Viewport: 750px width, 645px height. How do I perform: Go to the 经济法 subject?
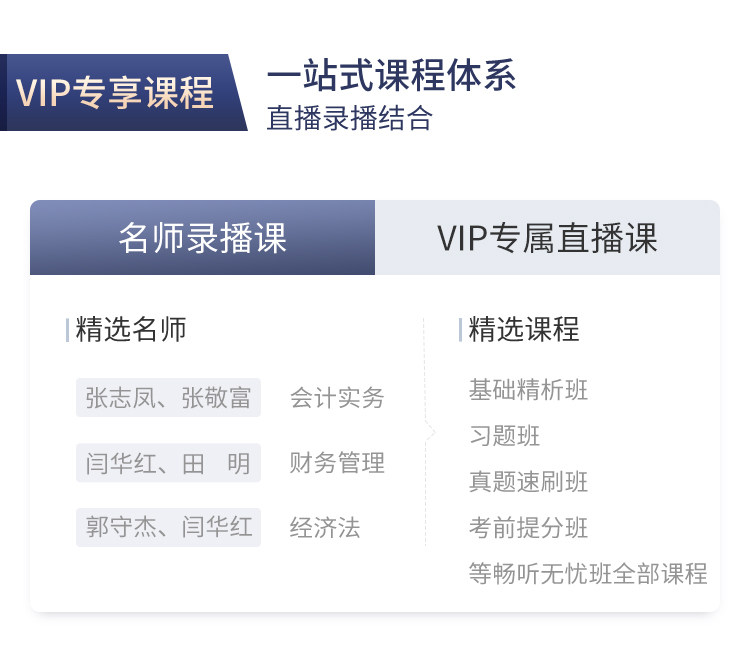(325, 527)
